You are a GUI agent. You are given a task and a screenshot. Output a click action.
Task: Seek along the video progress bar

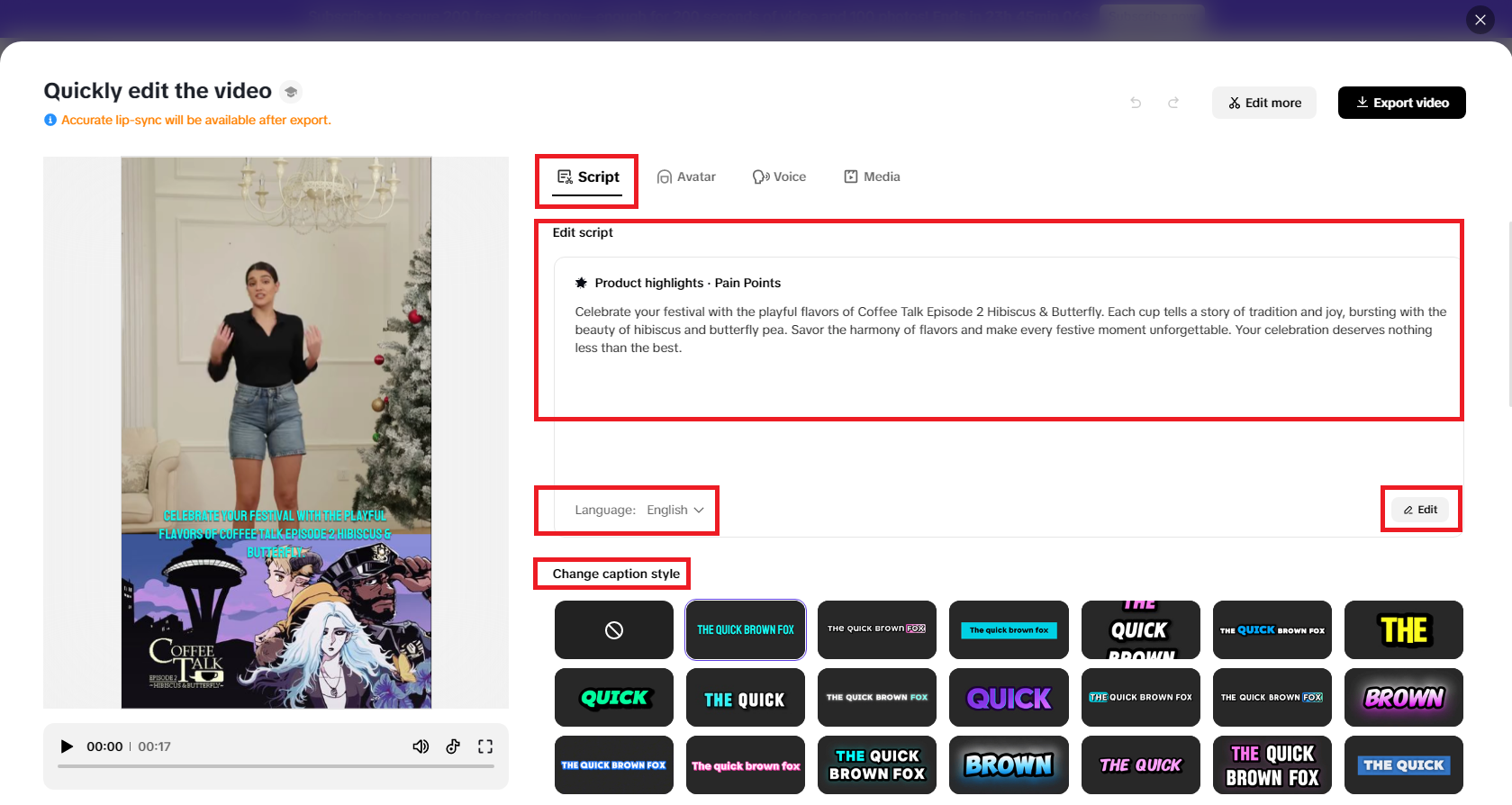point(276,766)
